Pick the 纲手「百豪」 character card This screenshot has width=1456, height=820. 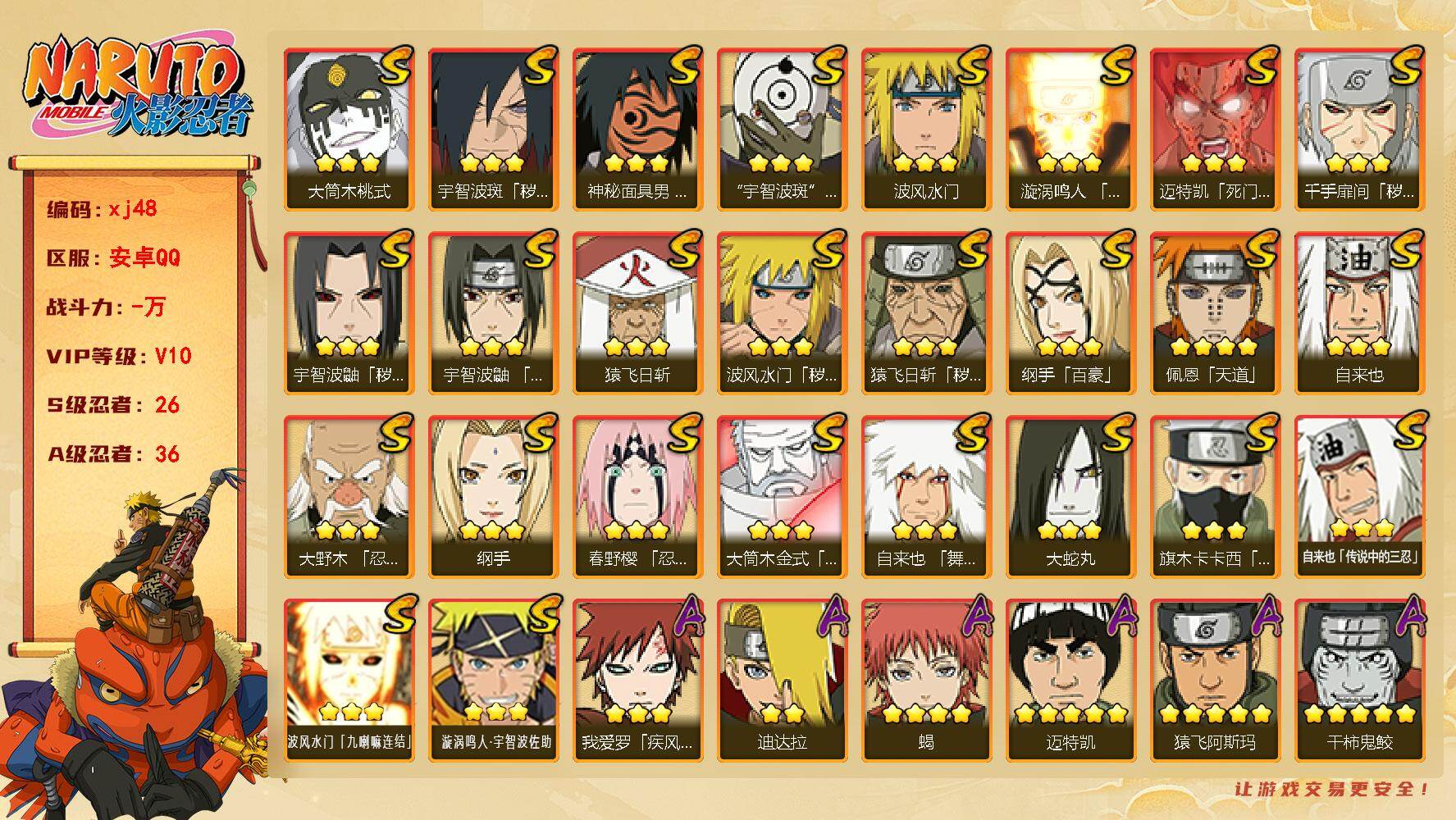(1070, 313)
